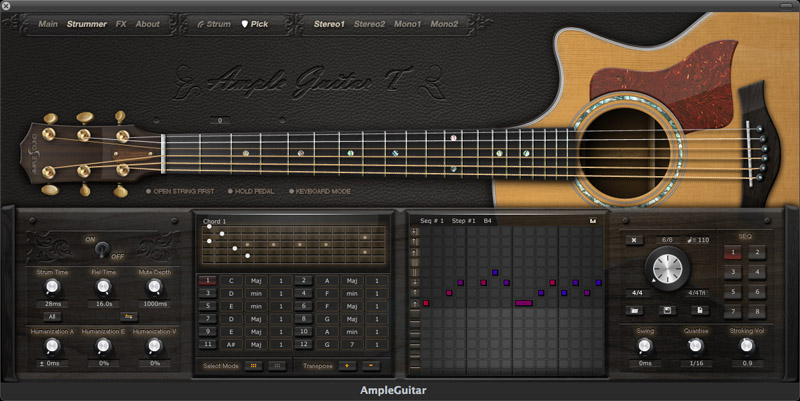Enable the Open String First option
Screen dimensions: 800x401
click(x=149, y=190)
